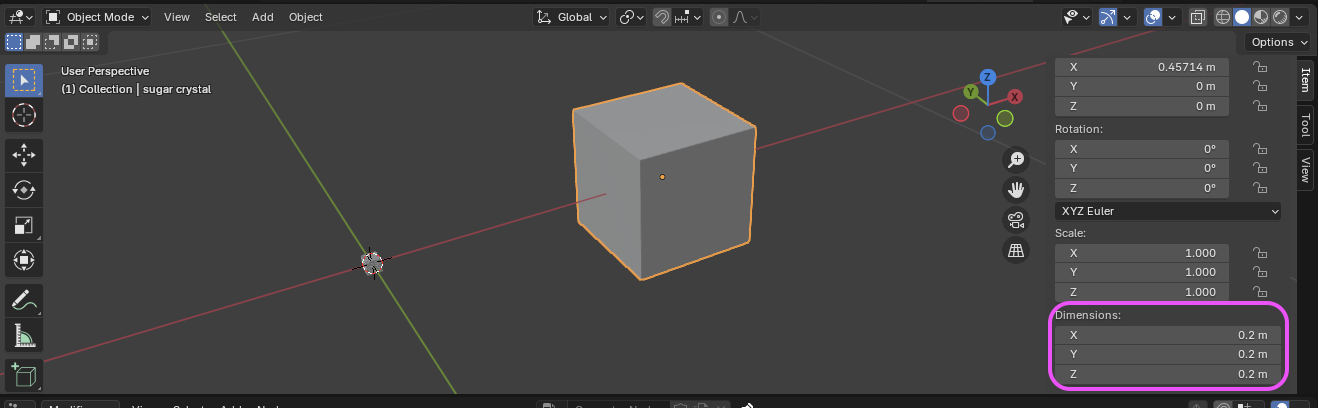Switch to the Tool sidebar tab
This screenshot has width=1318, height=408.
click(x=1306, y=125)
